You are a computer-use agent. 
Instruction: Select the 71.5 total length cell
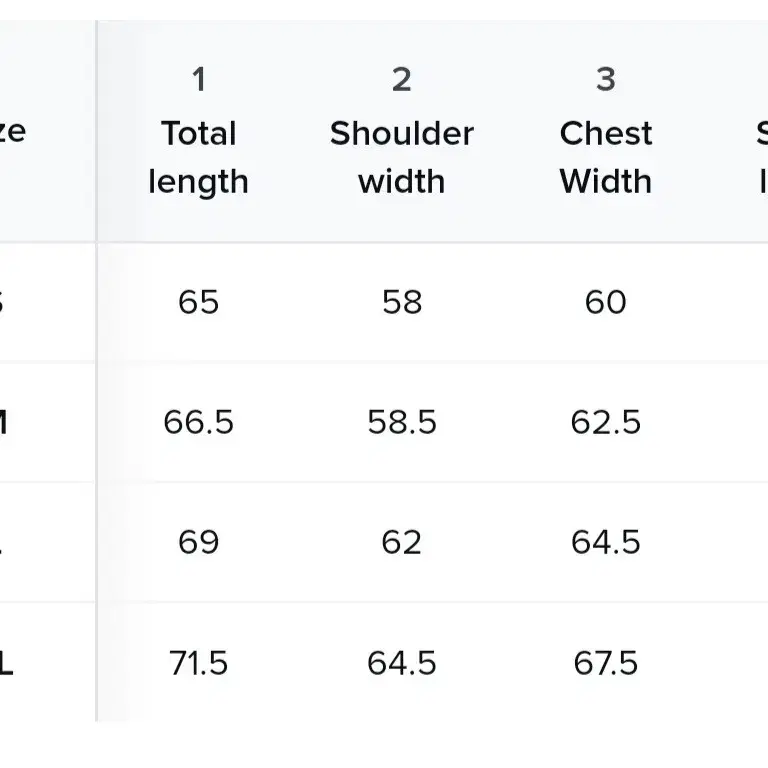(x=198, y=663)
